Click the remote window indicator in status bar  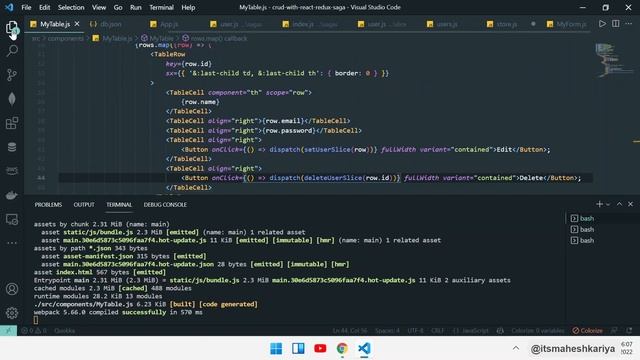point(8,331)
